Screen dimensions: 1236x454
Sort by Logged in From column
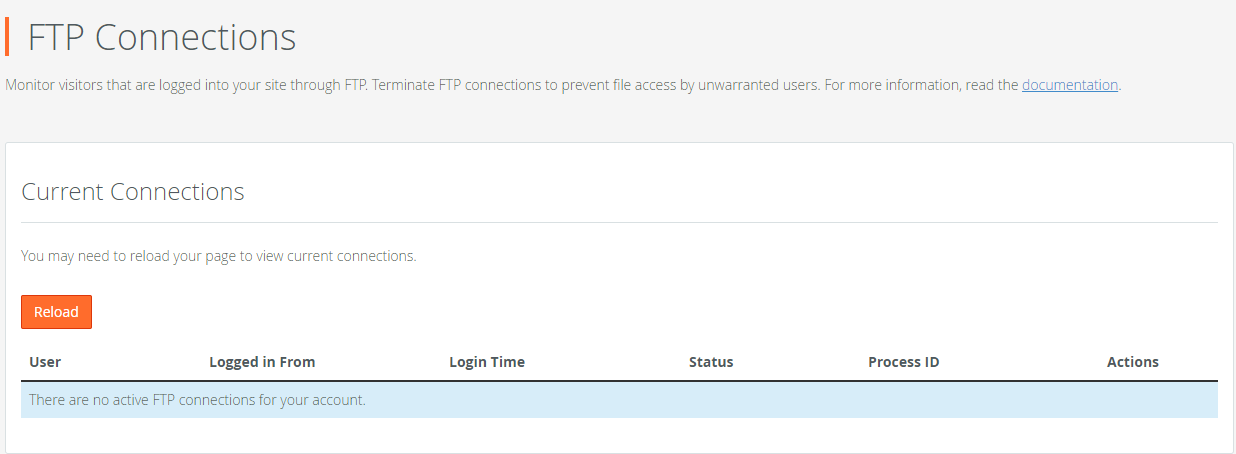(x=262, y=362)
